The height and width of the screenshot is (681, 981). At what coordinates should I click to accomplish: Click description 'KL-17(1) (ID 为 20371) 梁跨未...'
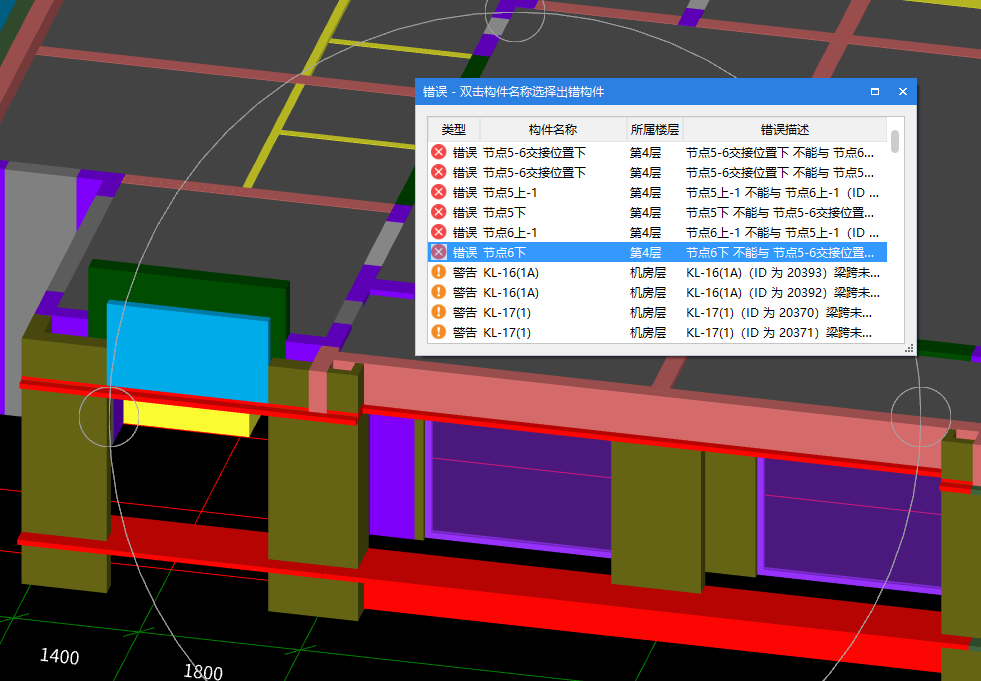779,332
